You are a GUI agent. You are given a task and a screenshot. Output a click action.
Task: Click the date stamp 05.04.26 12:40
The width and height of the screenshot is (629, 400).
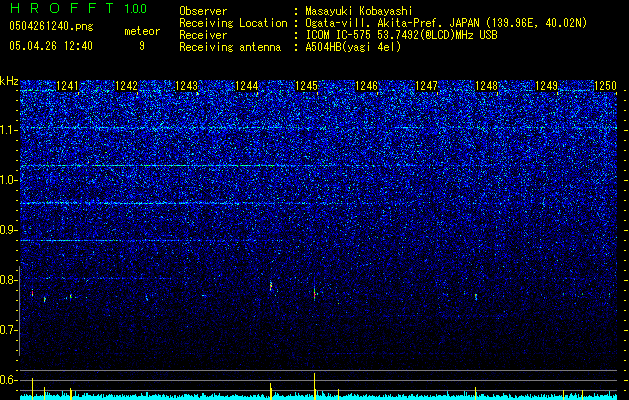point(51,46)
